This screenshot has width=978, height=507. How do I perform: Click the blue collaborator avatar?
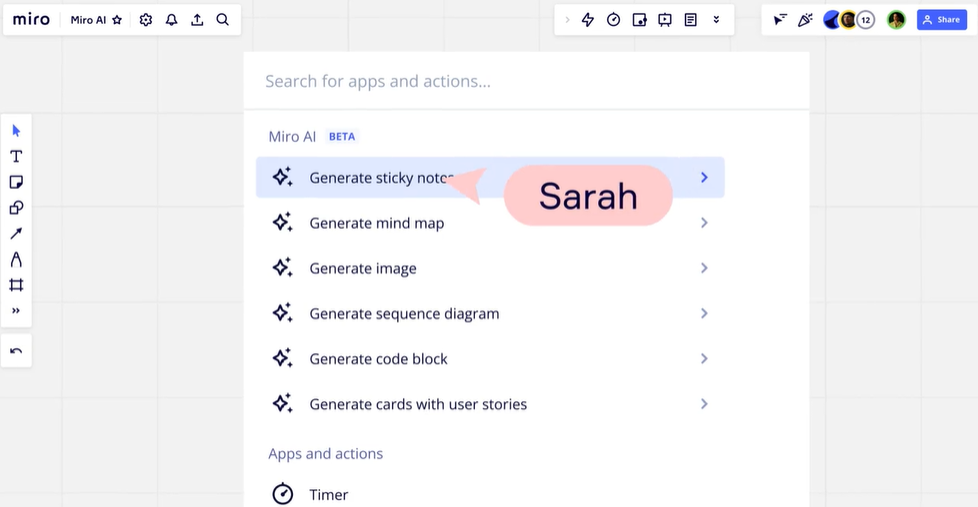click(832, 20)
